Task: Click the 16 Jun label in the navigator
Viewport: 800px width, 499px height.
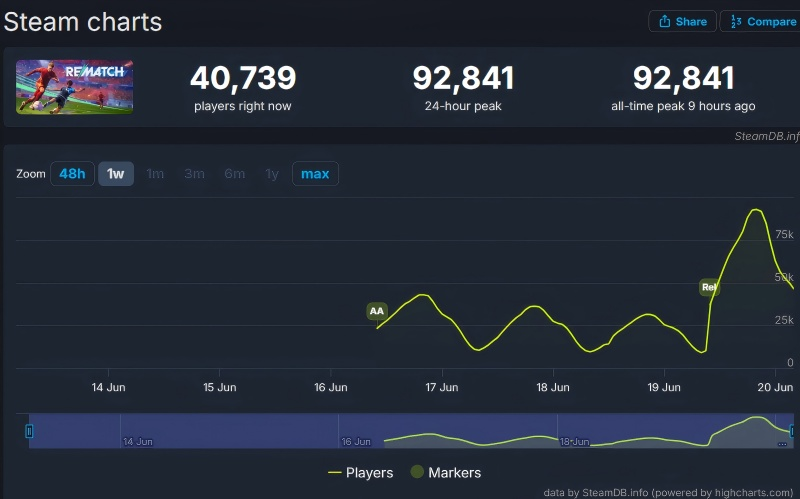Action: (356, 441)
